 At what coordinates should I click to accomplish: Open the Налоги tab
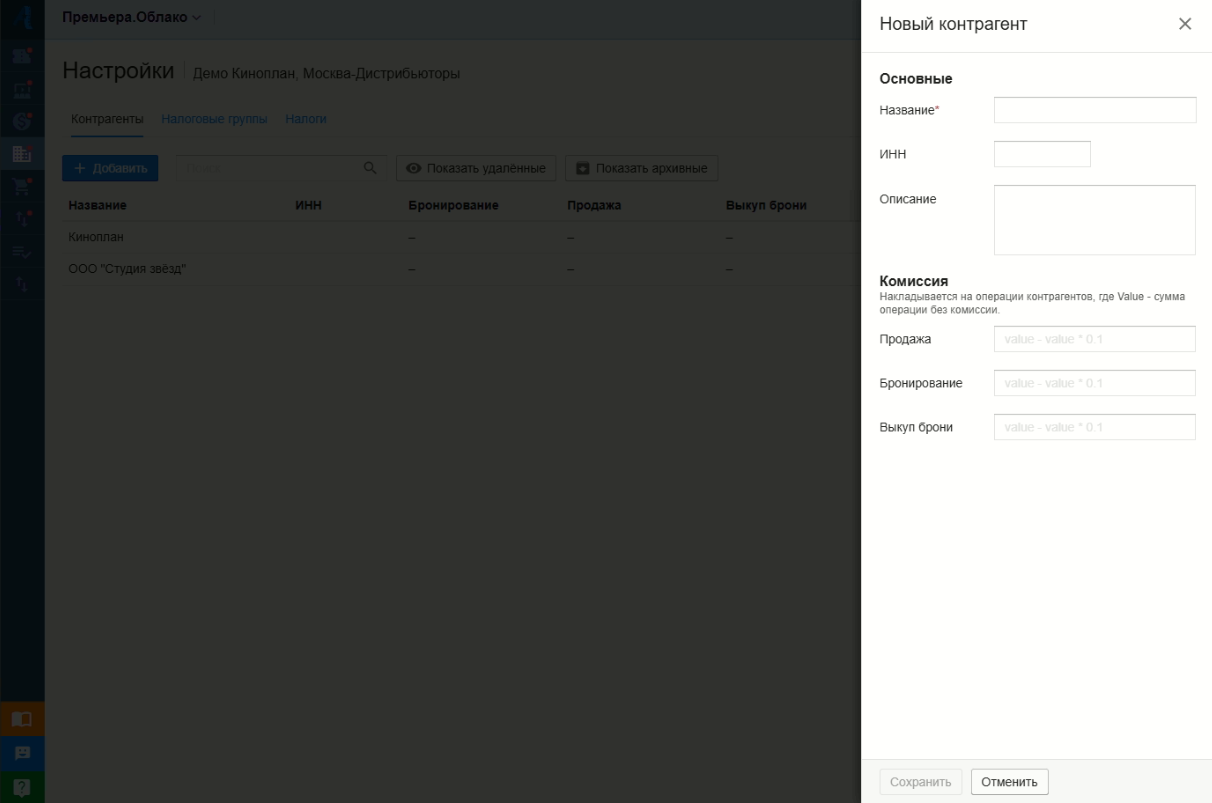pos(306,120)
